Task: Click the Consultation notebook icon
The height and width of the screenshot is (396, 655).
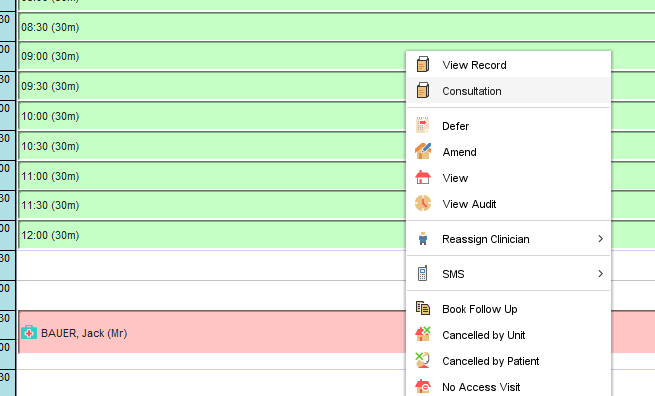Action: [423, 91]
